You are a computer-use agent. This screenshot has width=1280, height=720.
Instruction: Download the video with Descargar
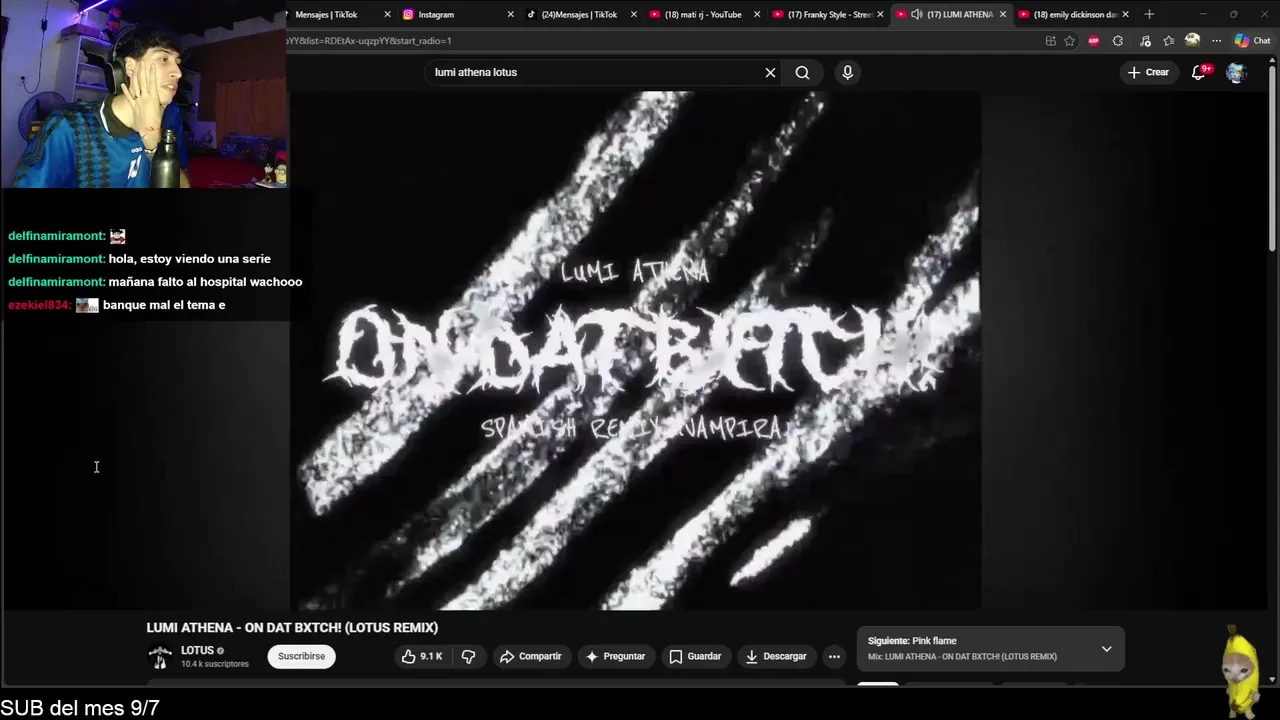pos(776,656)
